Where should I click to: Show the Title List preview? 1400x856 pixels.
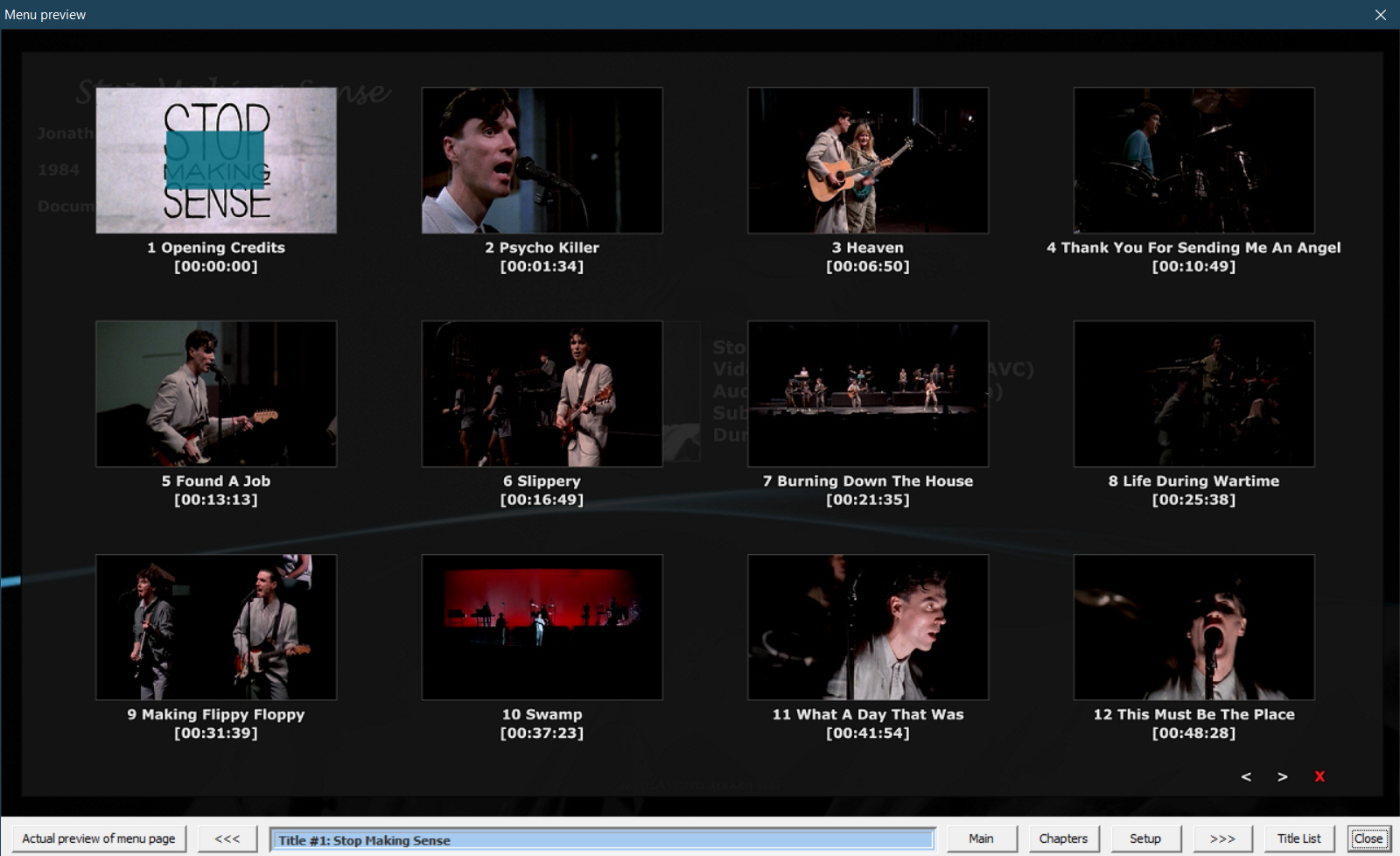1299,838
